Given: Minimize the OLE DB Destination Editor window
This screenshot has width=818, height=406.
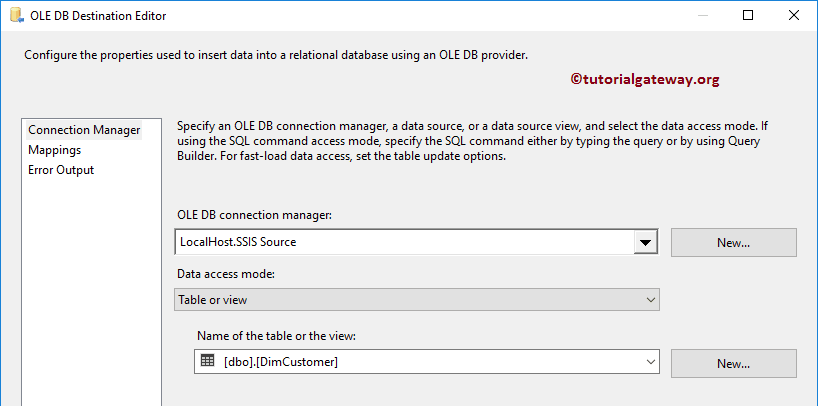Looking at the screenshot, I should click(x=703, y=16).
